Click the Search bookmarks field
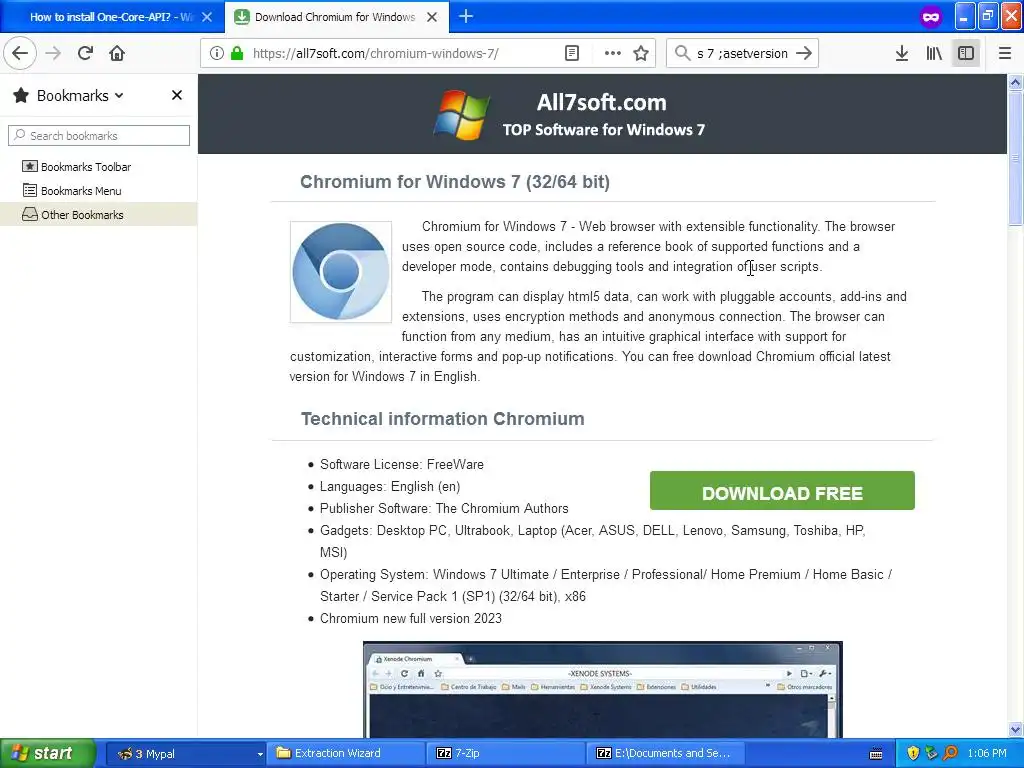1024x768 pixels. click(99, 136)
